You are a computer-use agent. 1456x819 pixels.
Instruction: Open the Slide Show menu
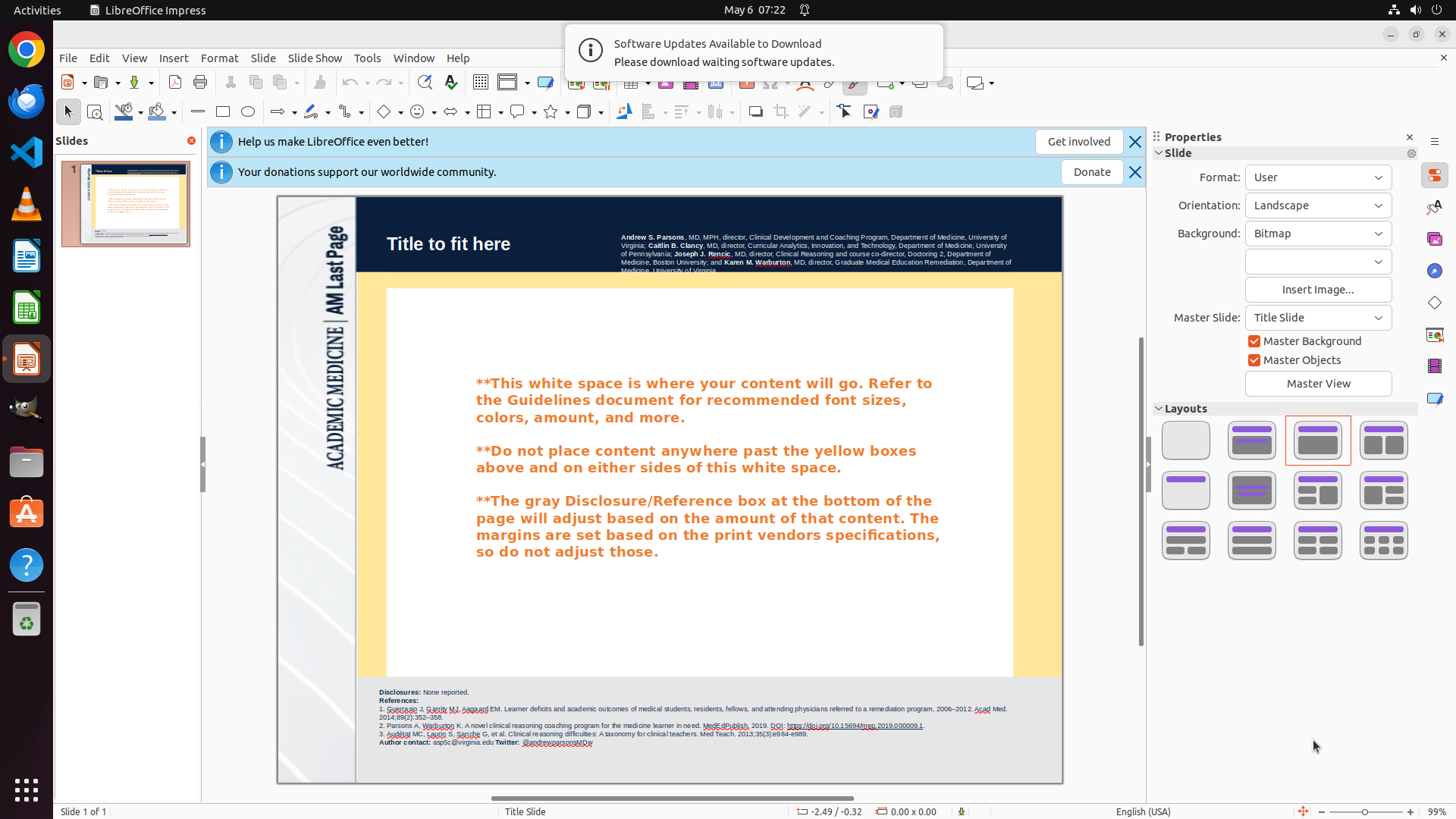[x=315, y=58]
